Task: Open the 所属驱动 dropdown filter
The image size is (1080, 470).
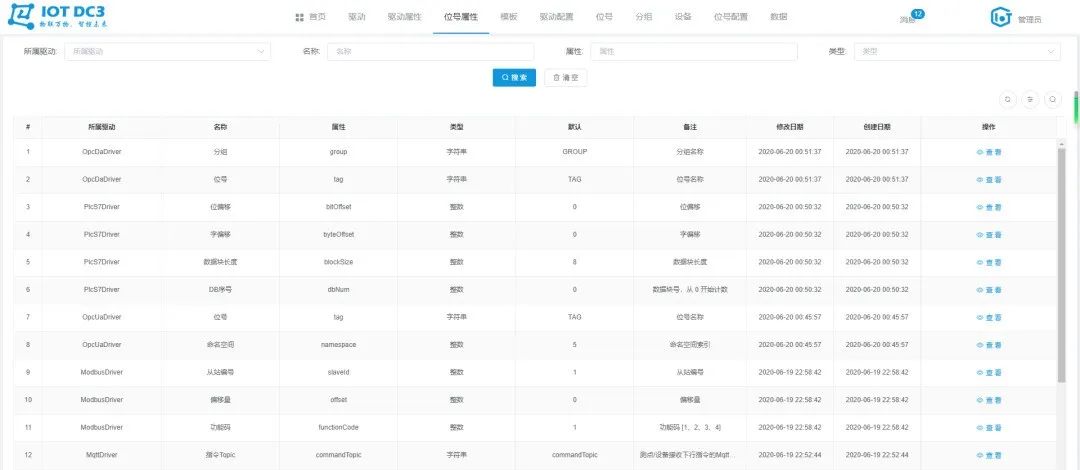Action: (x=167, y=52)
